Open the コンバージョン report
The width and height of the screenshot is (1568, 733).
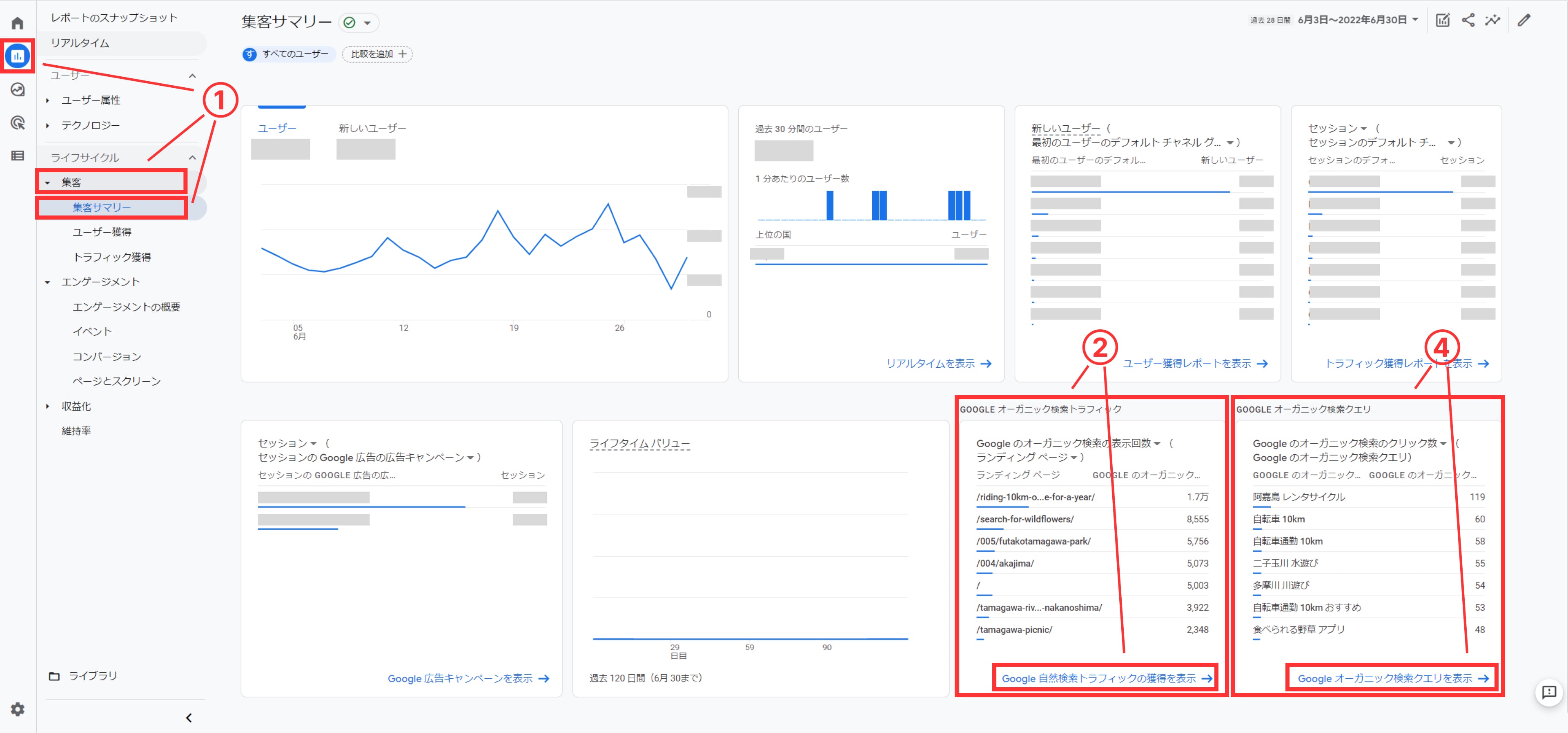(107, 356)
